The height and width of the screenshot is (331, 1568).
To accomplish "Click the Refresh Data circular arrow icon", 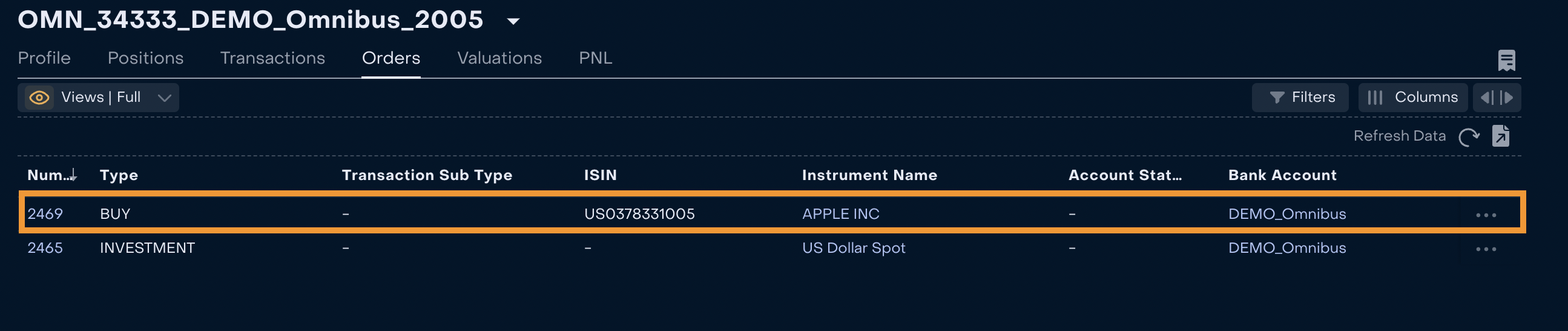I will tap(1469, 136).
